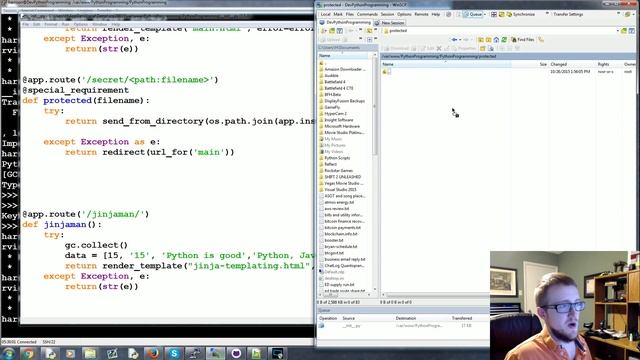
Task: Open the Remote menu in WinSCP
Action: click(x=421, y=14)
